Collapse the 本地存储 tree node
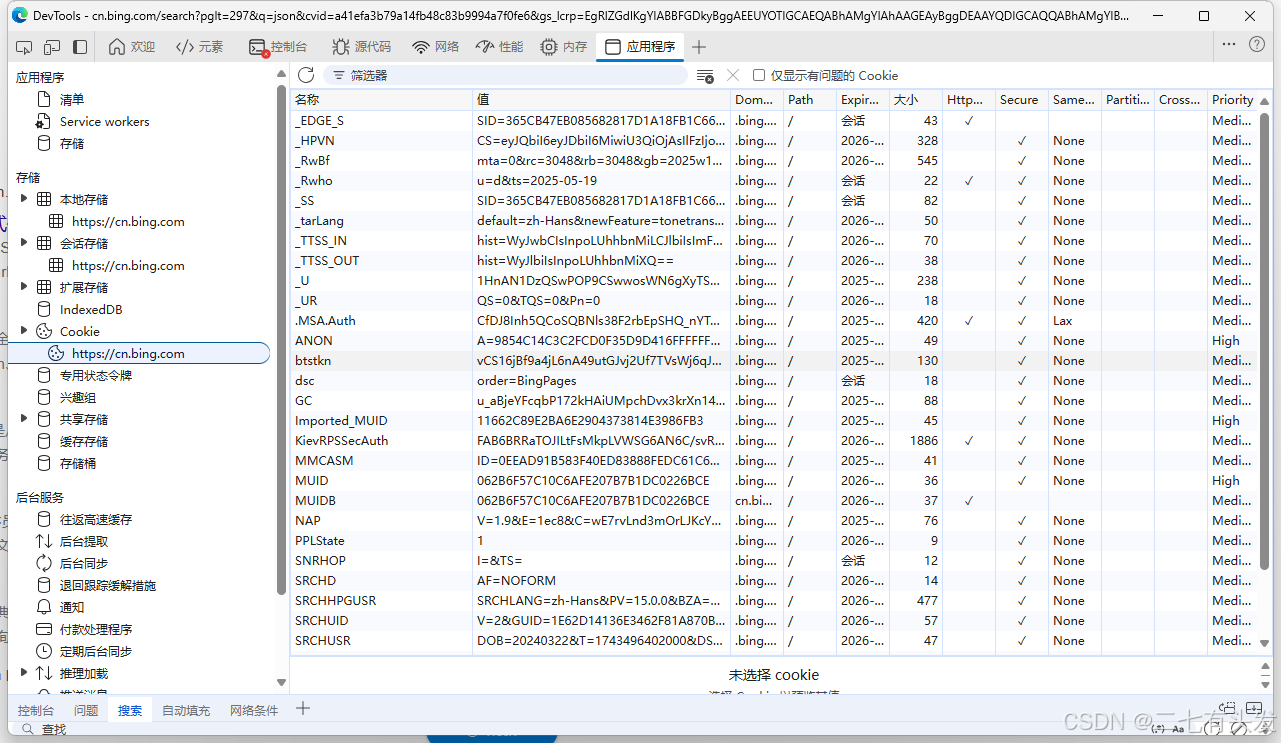Viewport: 1281px width, 743px height. click(x=24, y=199)
